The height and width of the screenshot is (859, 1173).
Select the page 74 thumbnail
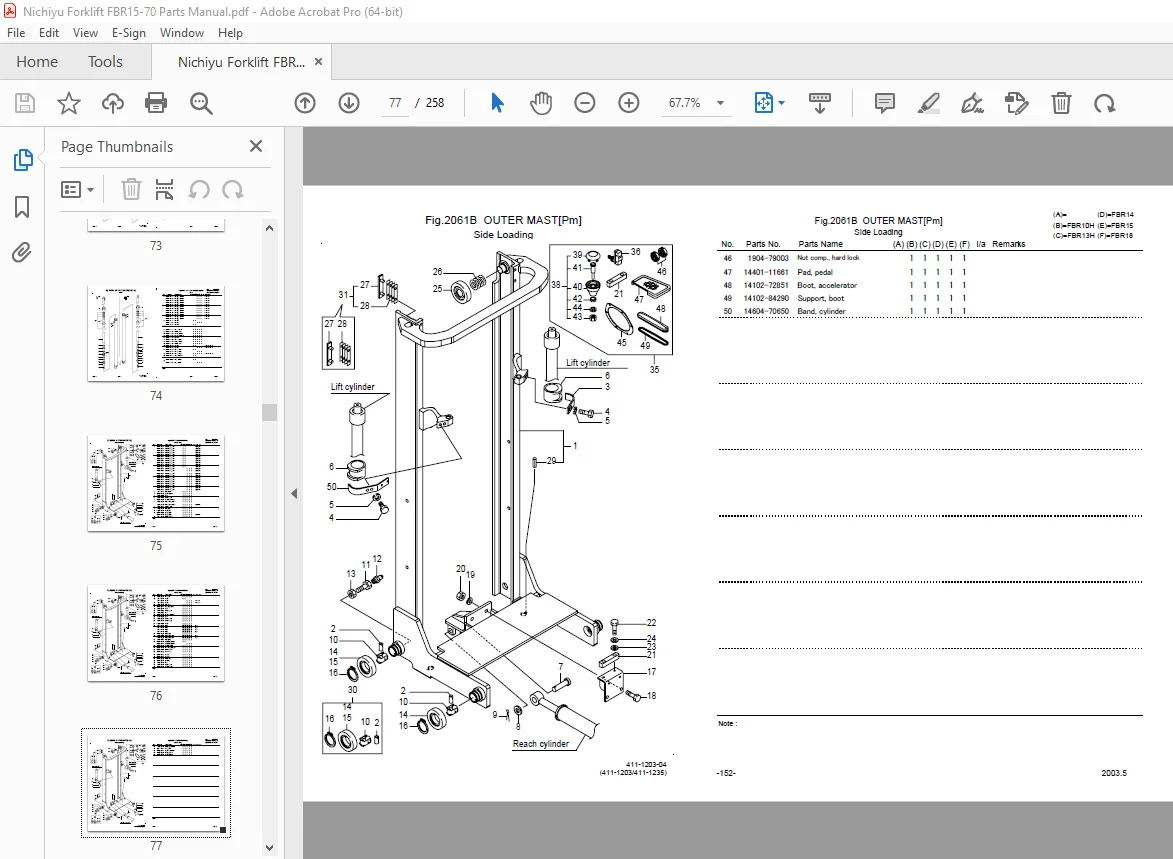pos(156,334)
